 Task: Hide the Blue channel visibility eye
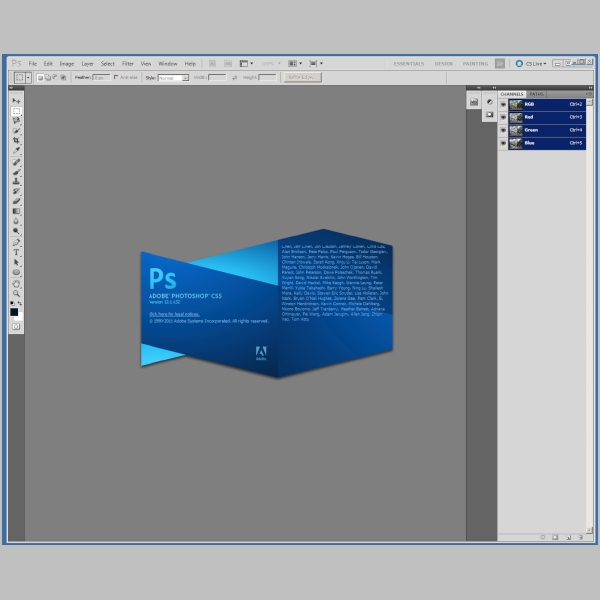click(503, 143)
